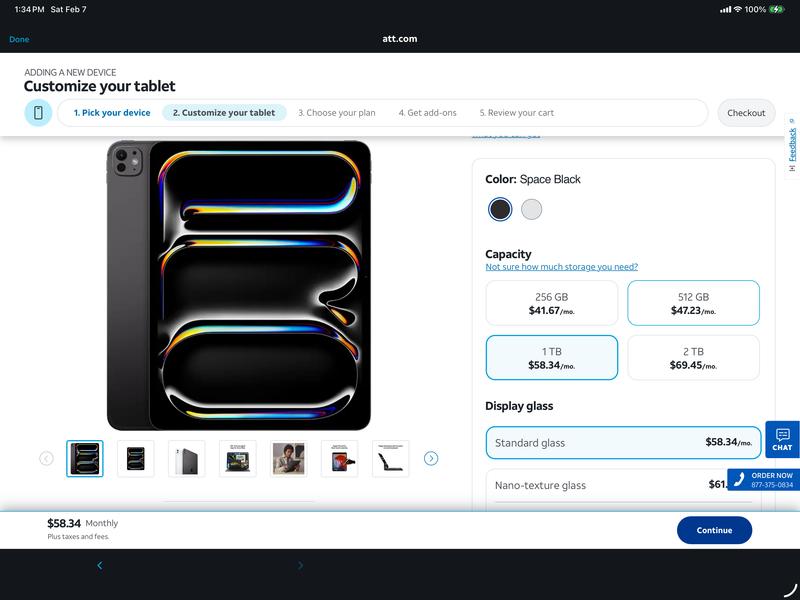
Task: Choose 1 TB capacity option
Action: point(552,358)
